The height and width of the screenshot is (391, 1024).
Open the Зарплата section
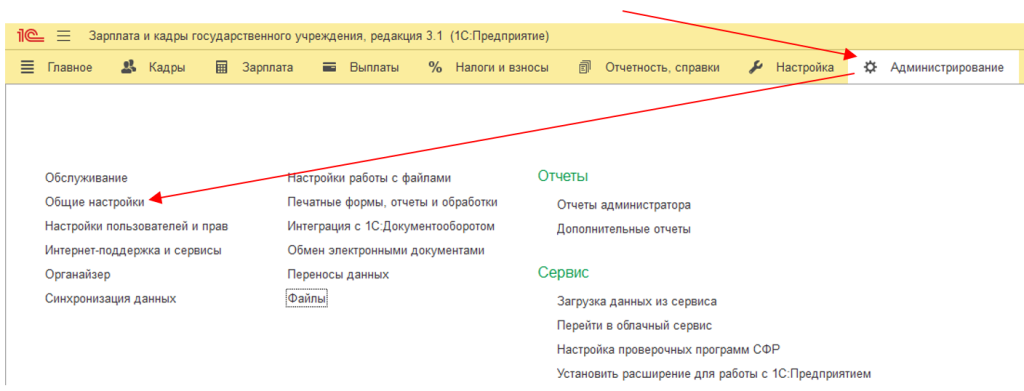tap(268, 67)
